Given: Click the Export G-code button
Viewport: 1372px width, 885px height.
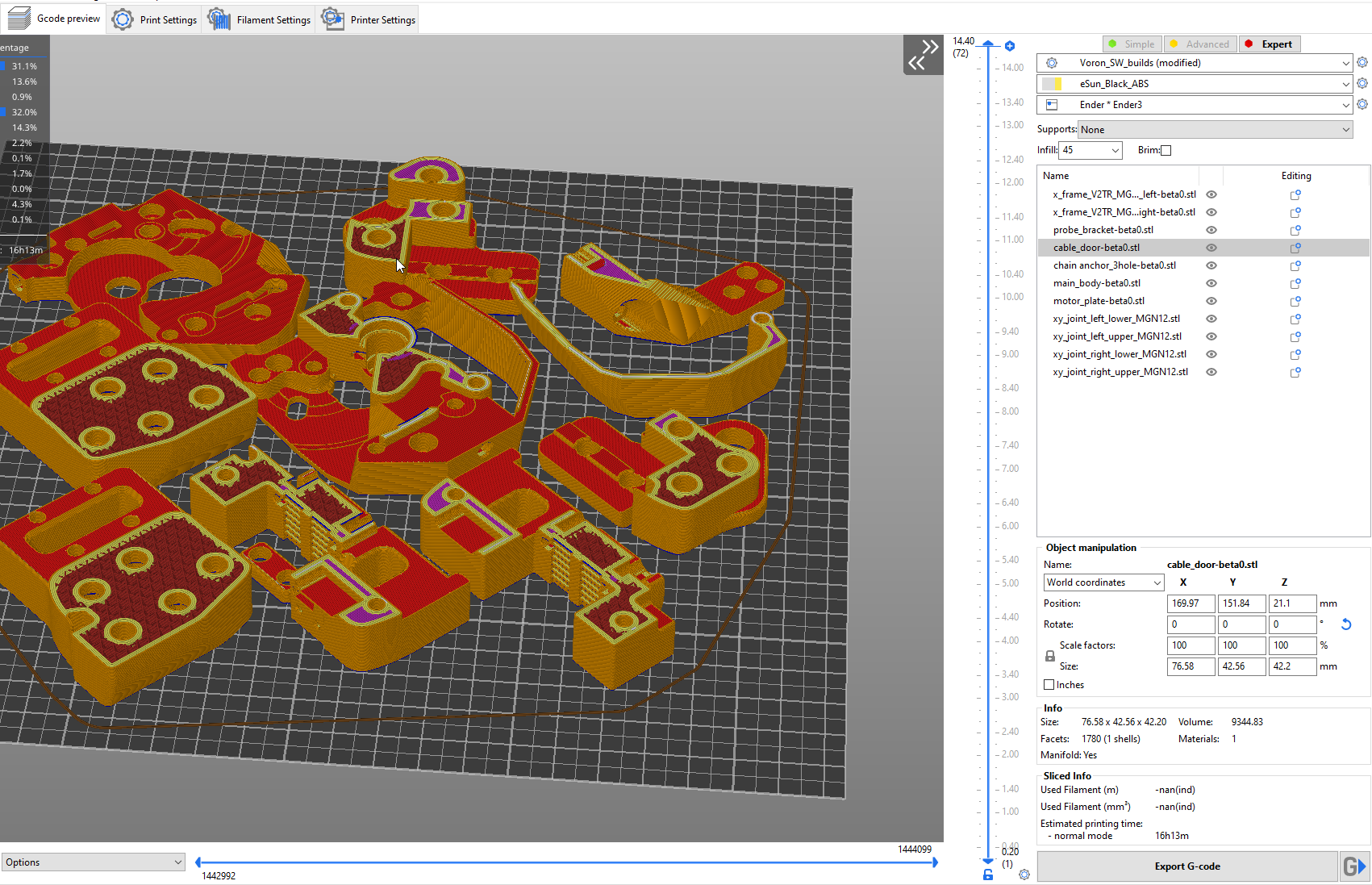Looking at the screenshot, I should [x=1187, y=866].
